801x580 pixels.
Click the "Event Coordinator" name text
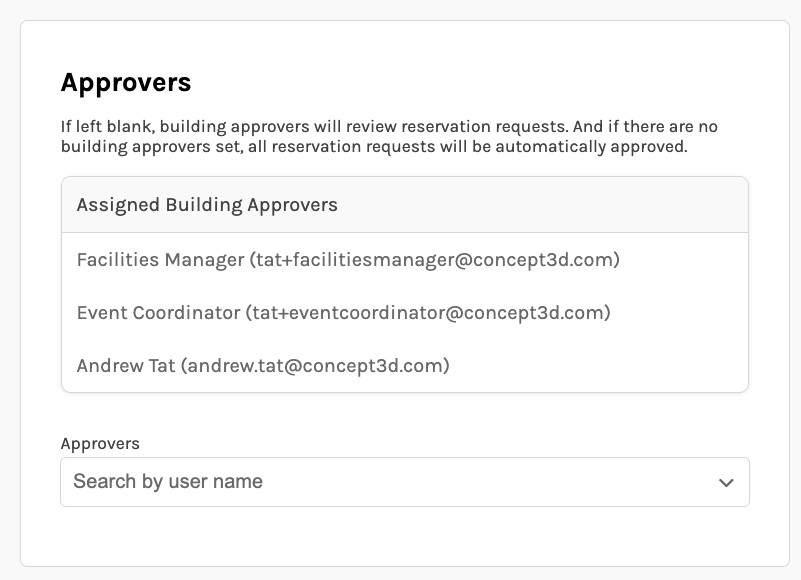tap(158, 313)
